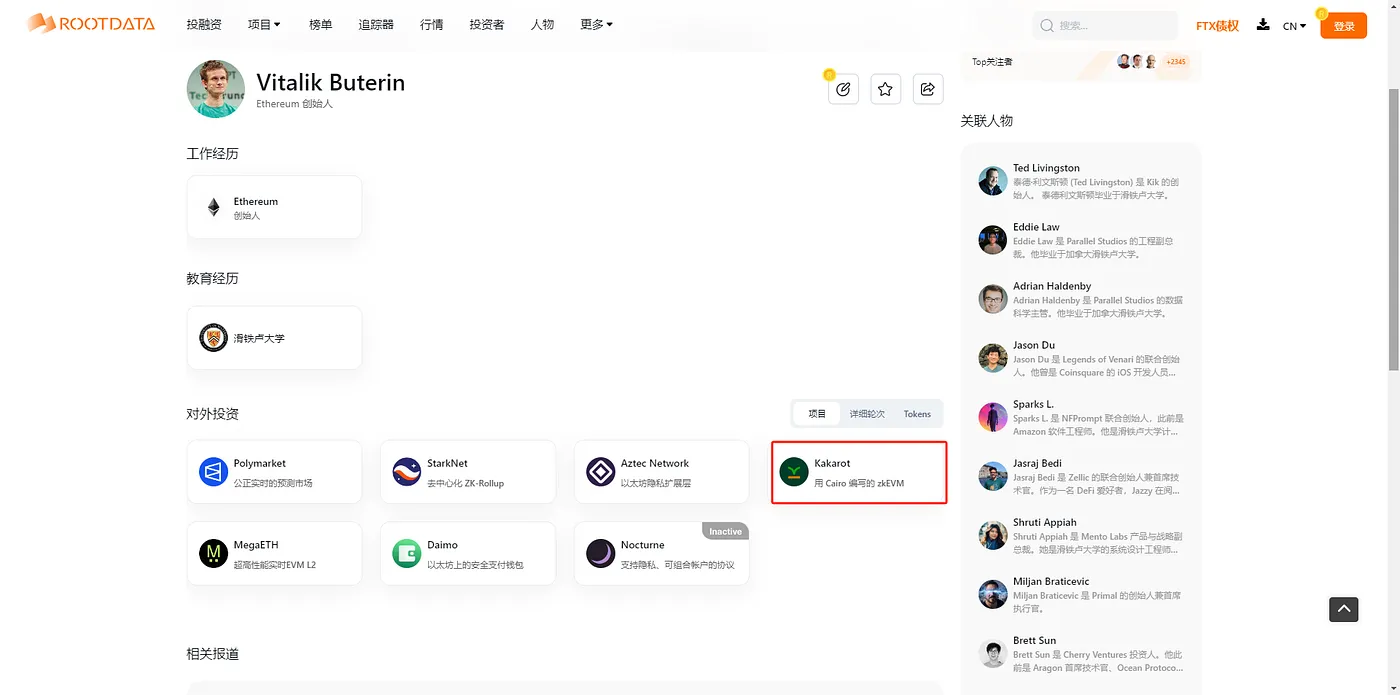Click Shruti Appiah's avatar
1400x695 pixels.
click(993, 535)
